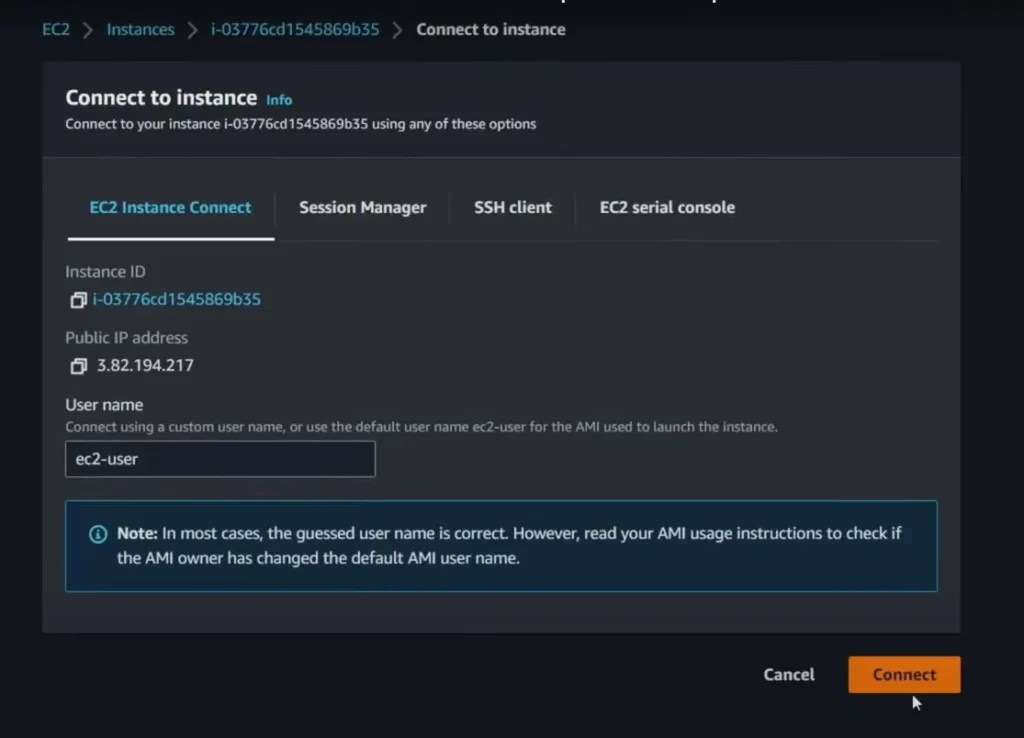Click the Connect to instance page heading
Viewport: 1024px width, 738px height.
tap(160, 97)
